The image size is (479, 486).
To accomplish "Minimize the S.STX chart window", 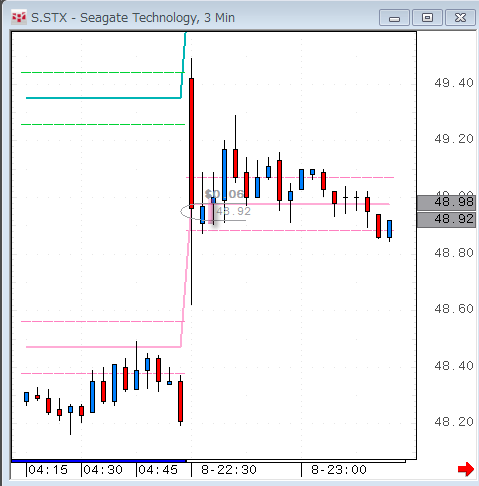I will coord(394,18).
